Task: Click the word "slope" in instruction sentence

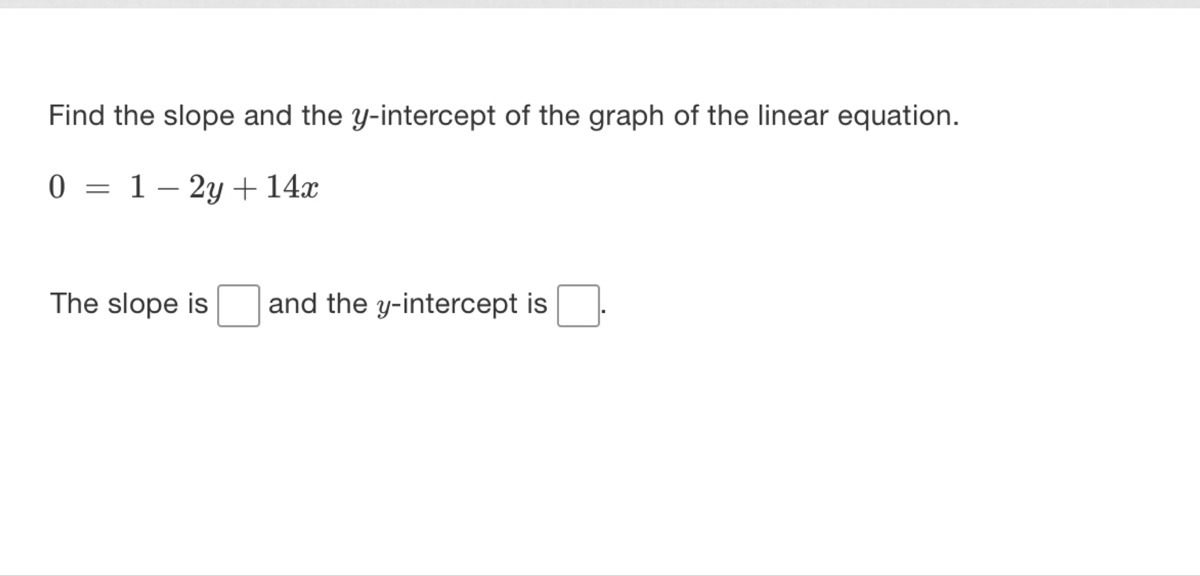Action: pos(200,116)
